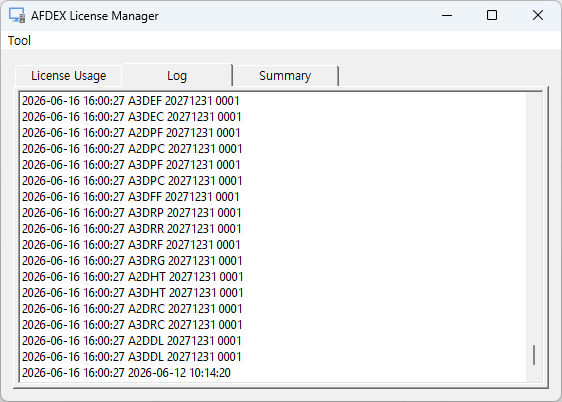Switch to the License Usage tab

coord(68,76)
